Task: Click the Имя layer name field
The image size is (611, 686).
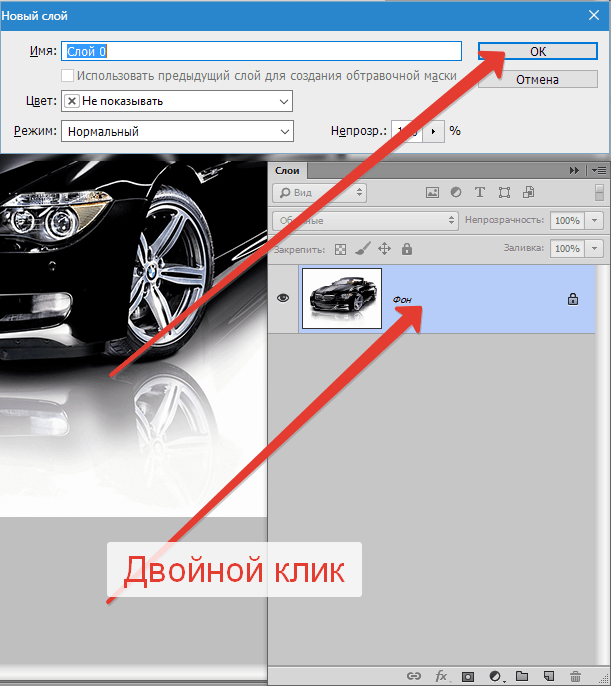Action: (261, 51)
